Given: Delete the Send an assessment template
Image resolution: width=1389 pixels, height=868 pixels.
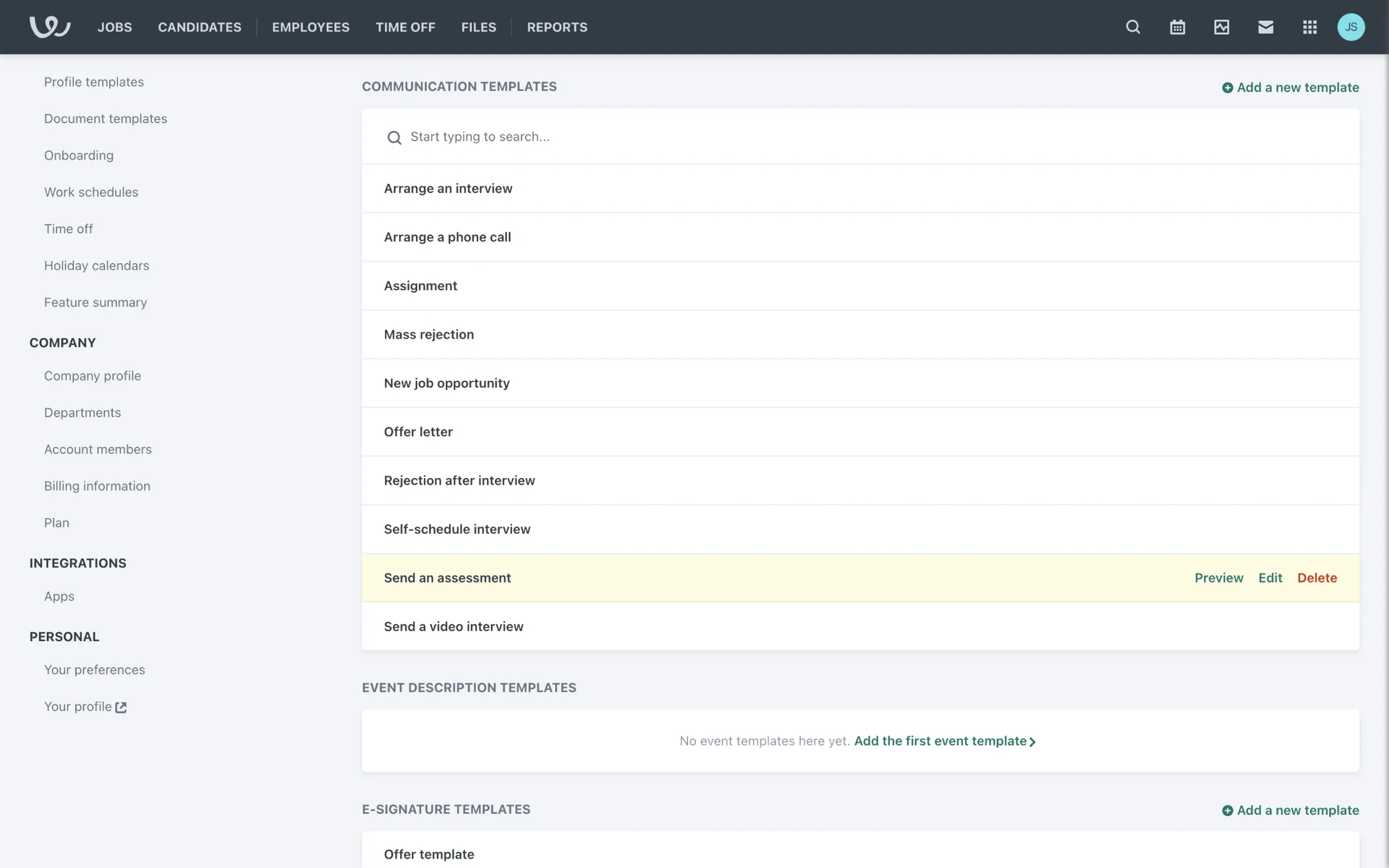Looking at the screenshot, I should click(1317, 578).
